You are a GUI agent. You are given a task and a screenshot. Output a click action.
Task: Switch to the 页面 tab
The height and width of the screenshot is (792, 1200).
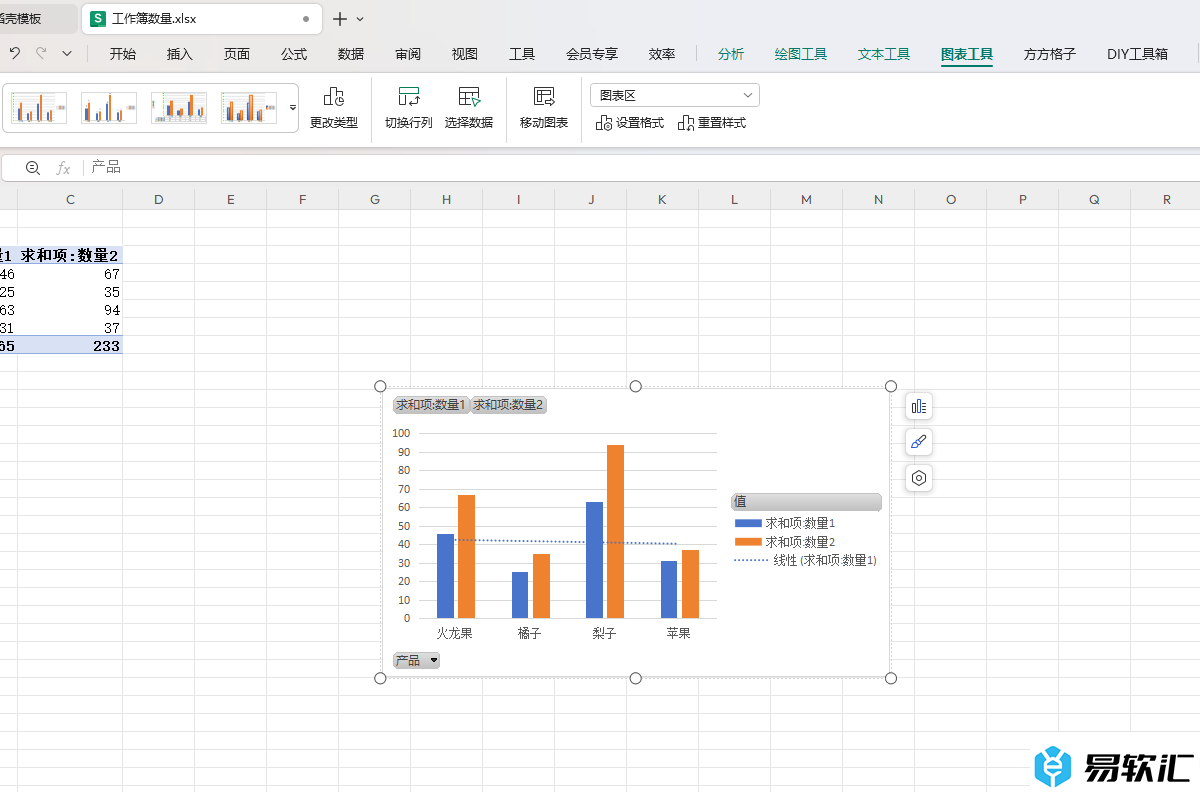pyautogui.click(x=237, y=54)
